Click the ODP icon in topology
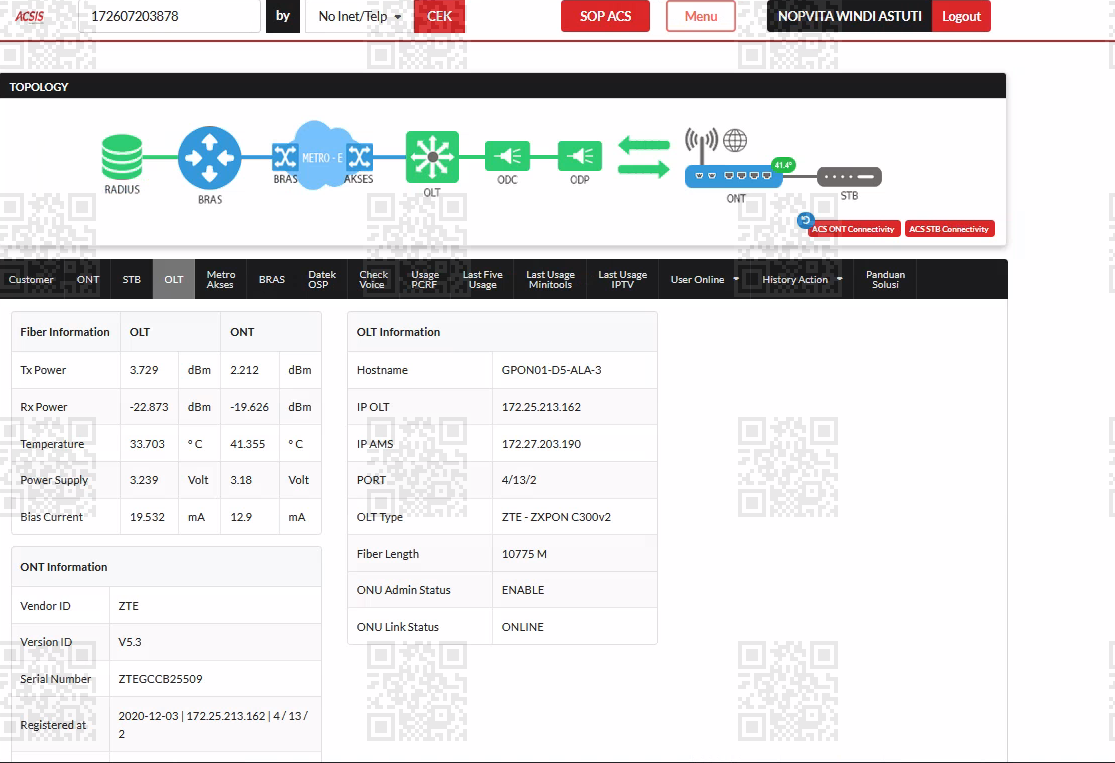1115x763 pixels. pyautogui.click(x=580, y=156)
